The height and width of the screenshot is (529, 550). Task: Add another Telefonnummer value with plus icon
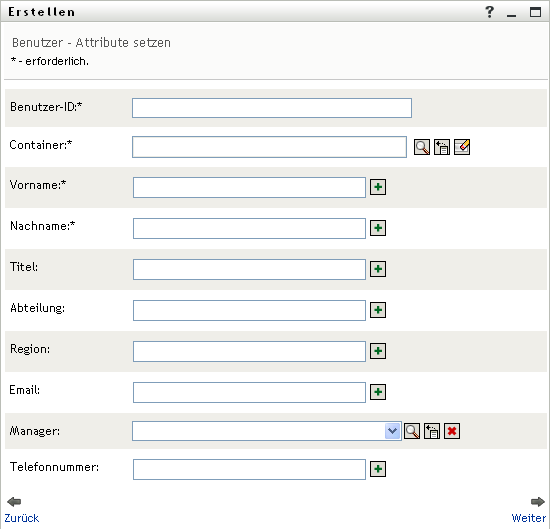click(x=378, y=469)
